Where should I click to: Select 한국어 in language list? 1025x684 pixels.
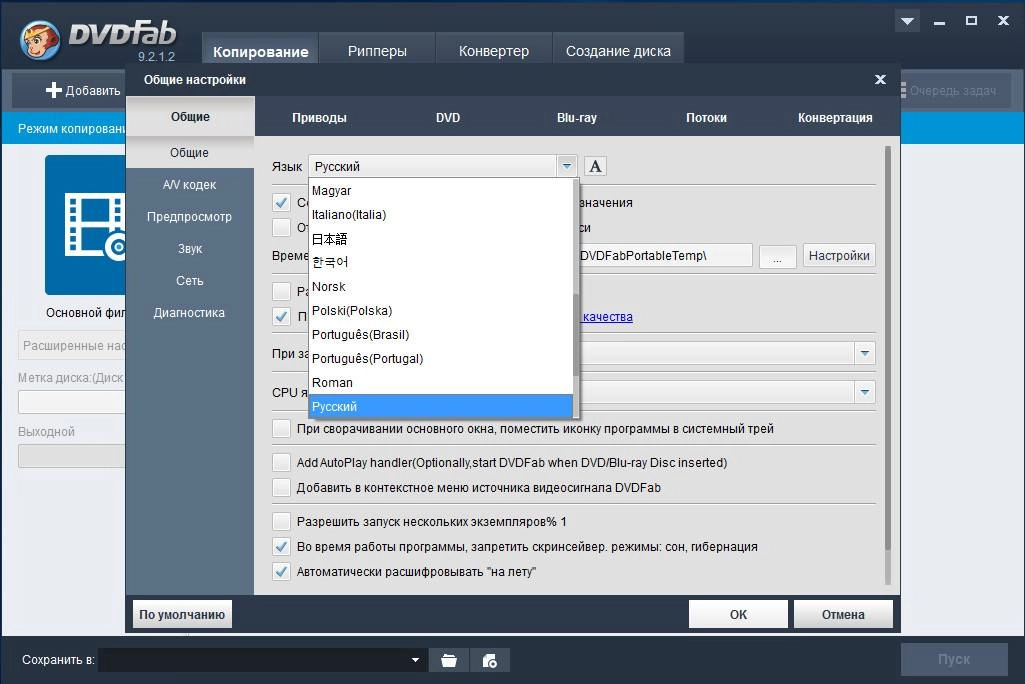pyautogui.click(x=441, y=262)
